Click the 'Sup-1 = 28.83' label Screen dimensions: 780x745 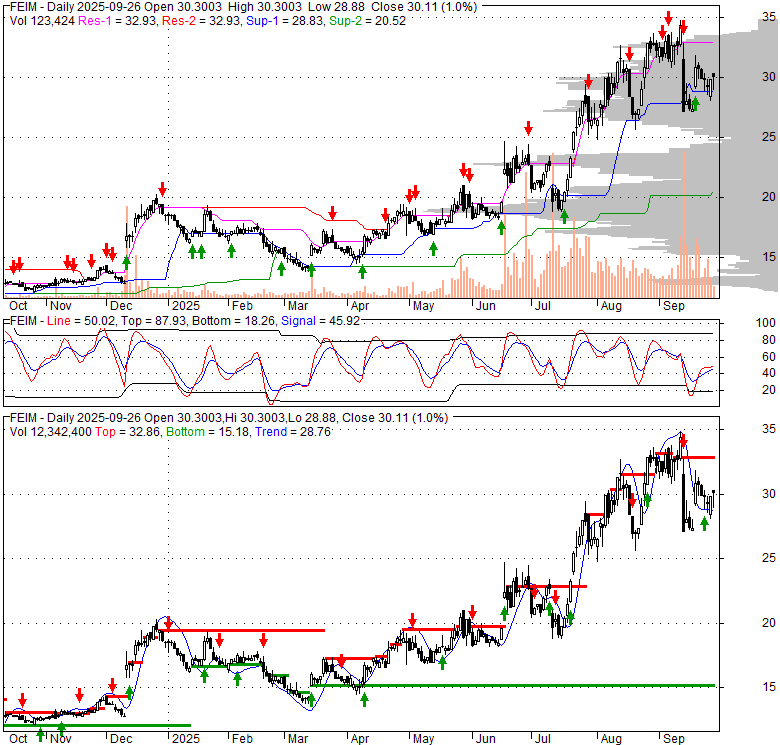pyautogui.click(x=284, y=21)
